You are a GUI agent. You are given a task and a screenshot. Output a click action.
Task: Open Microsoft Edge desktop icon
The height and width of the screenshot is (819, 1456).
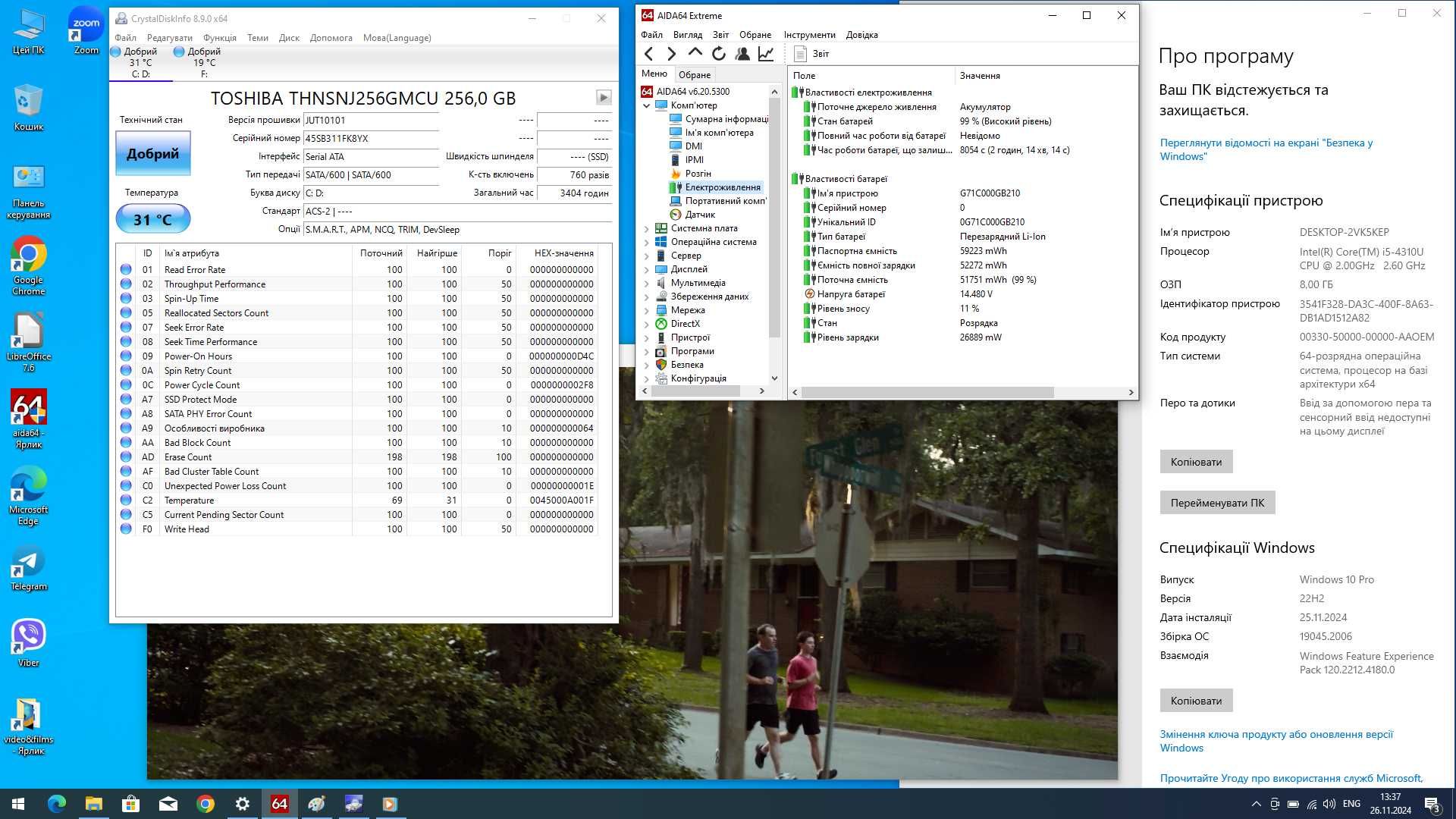tap(28, 496)
